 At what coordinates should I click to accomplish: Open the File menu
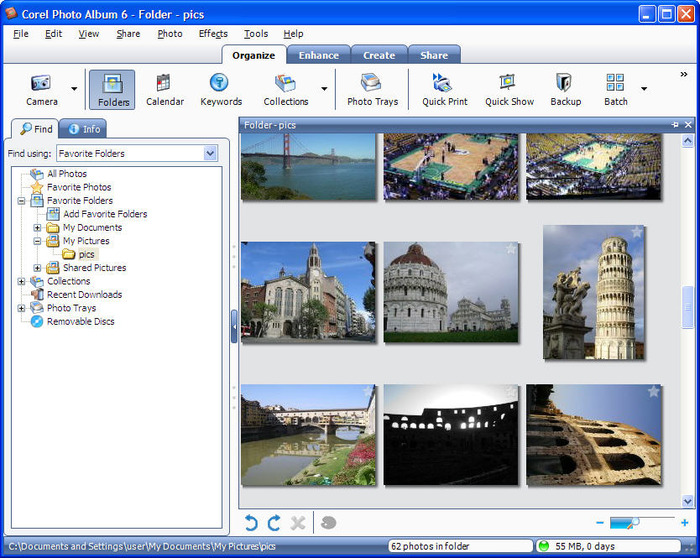[21, 34]
